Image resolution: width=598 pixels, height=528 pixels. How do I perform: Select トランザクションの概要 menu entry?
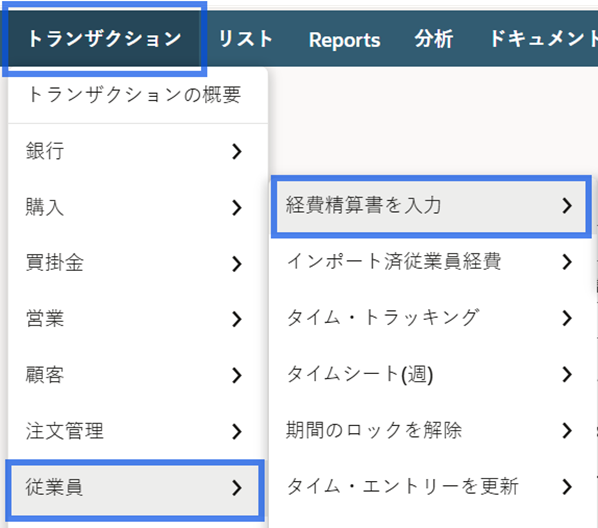coord(135,95)
